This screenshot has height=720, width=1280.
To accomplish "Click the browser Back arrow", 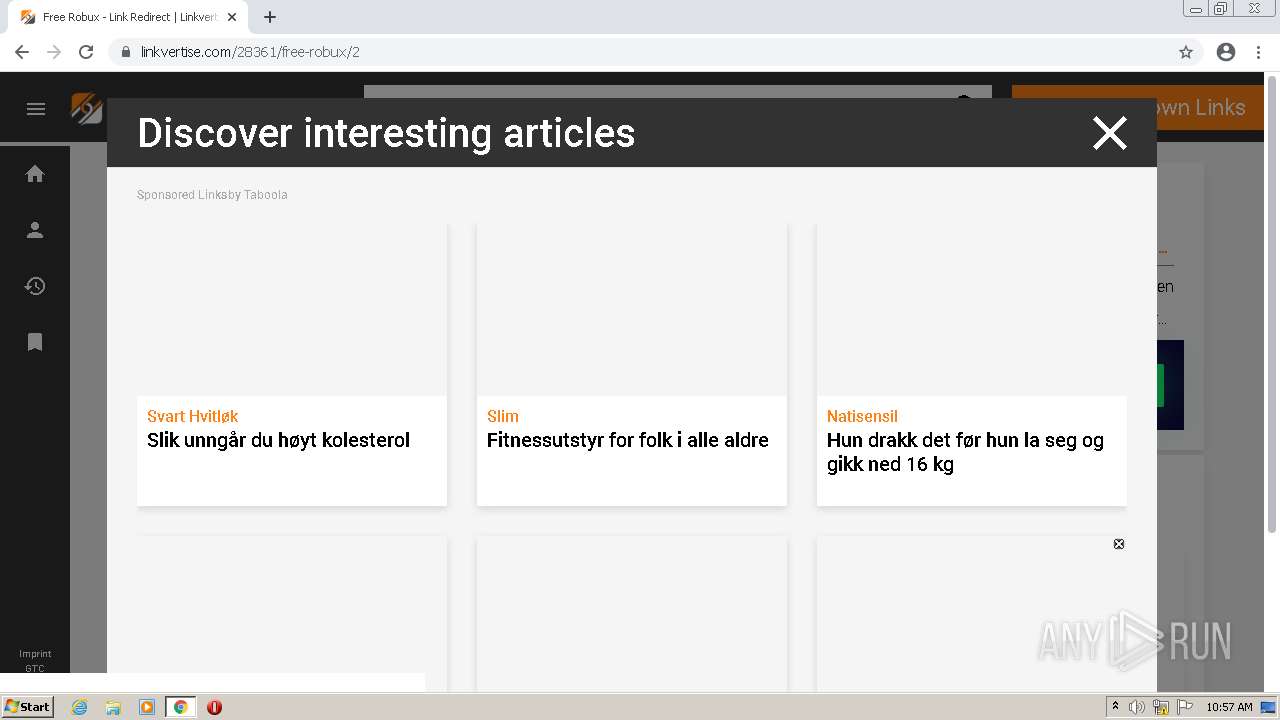I will tap(22, 52).
